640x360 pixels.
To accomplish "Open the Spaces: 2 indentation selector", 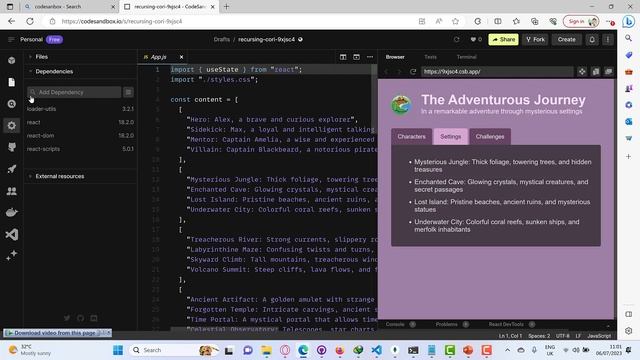I will tap(539, 336).
